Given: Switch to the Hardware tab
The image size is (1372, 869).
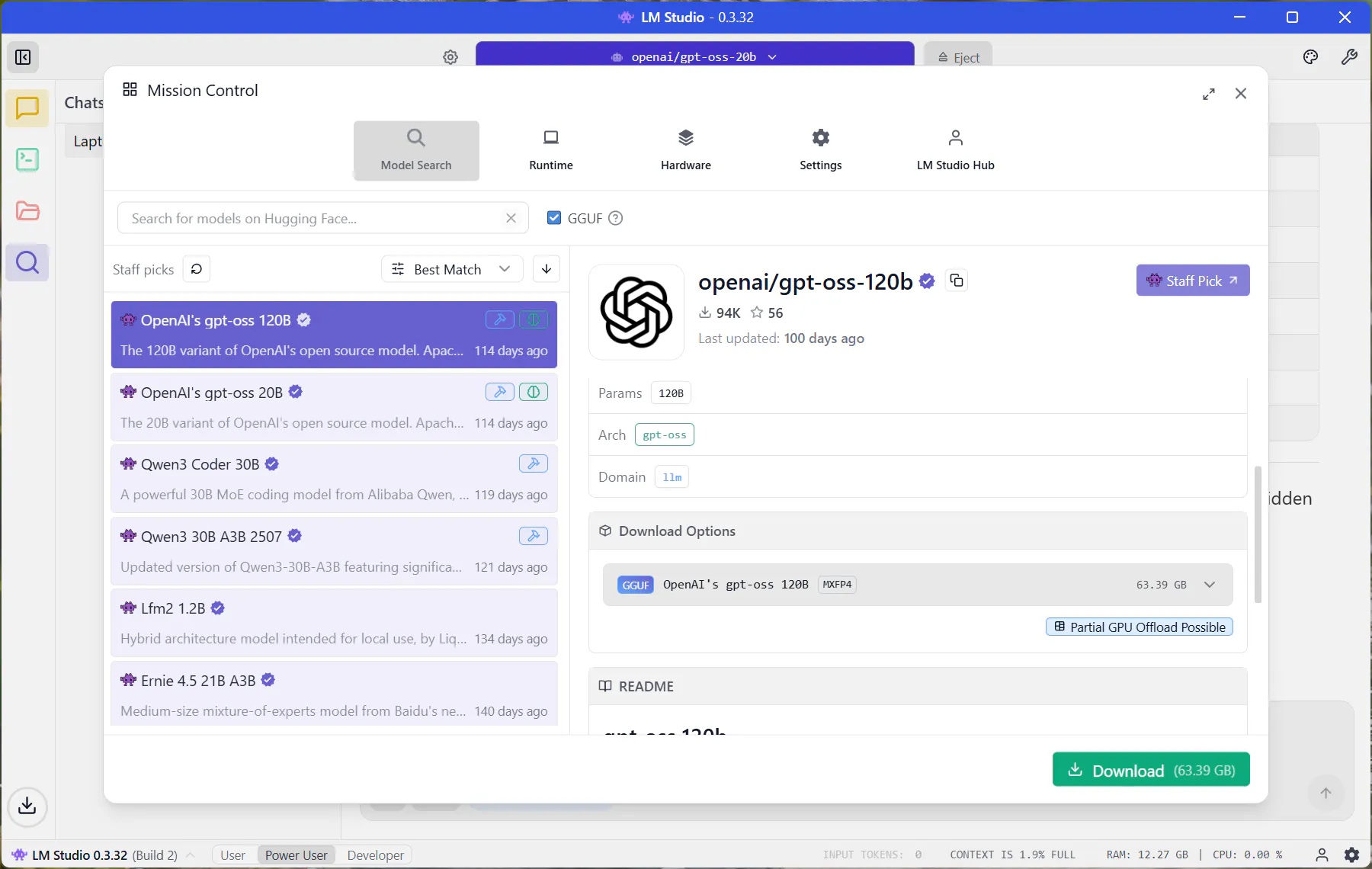Looking at the screenshot, I should [x=685, y=150].
